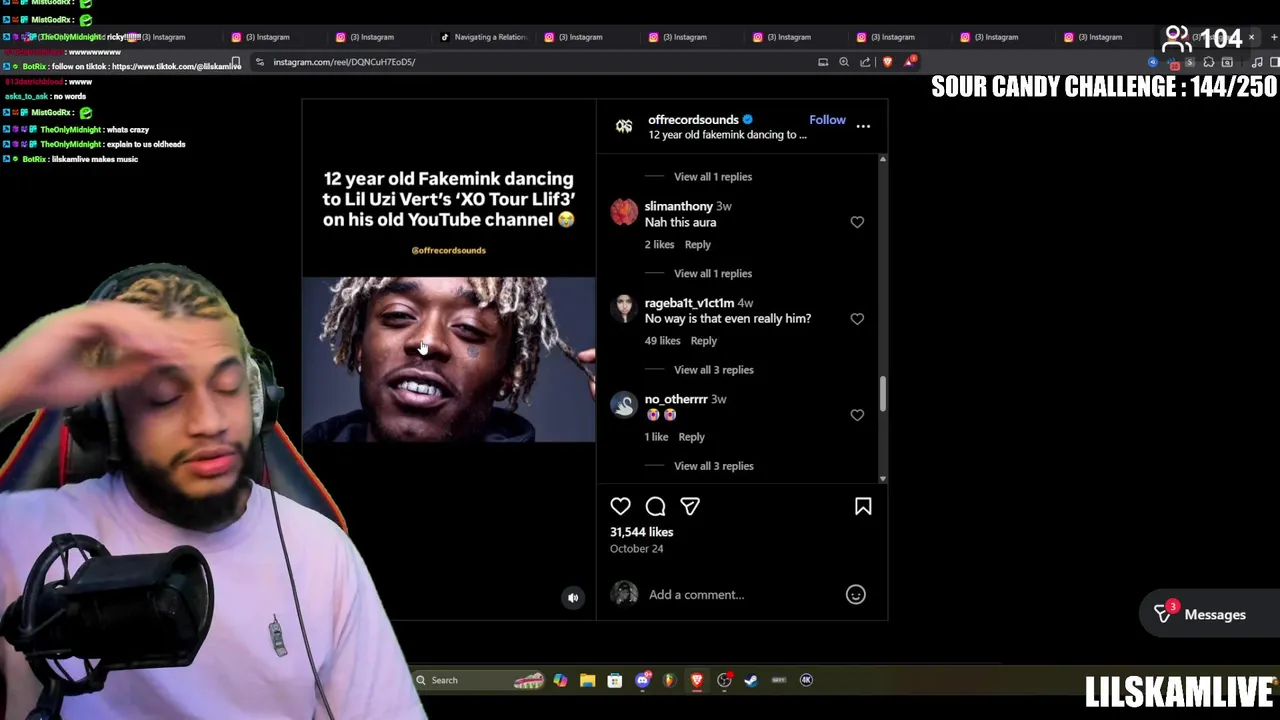Open the 4K app icon in taskbar
The width and height of the screenshot is (1280, 720).
806,680
